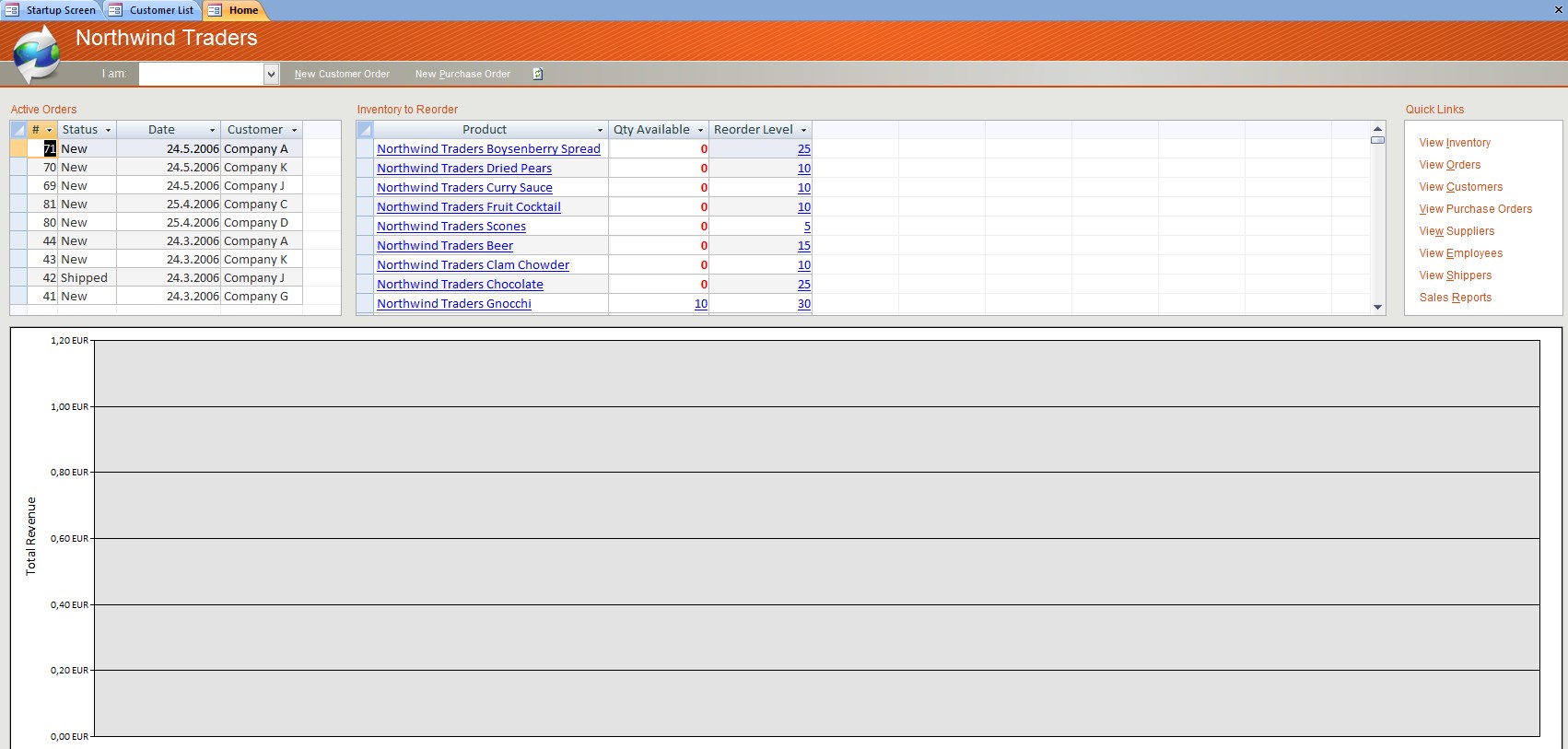
Task: Click row selector of order 43
Action: click(x=18, y=259)
